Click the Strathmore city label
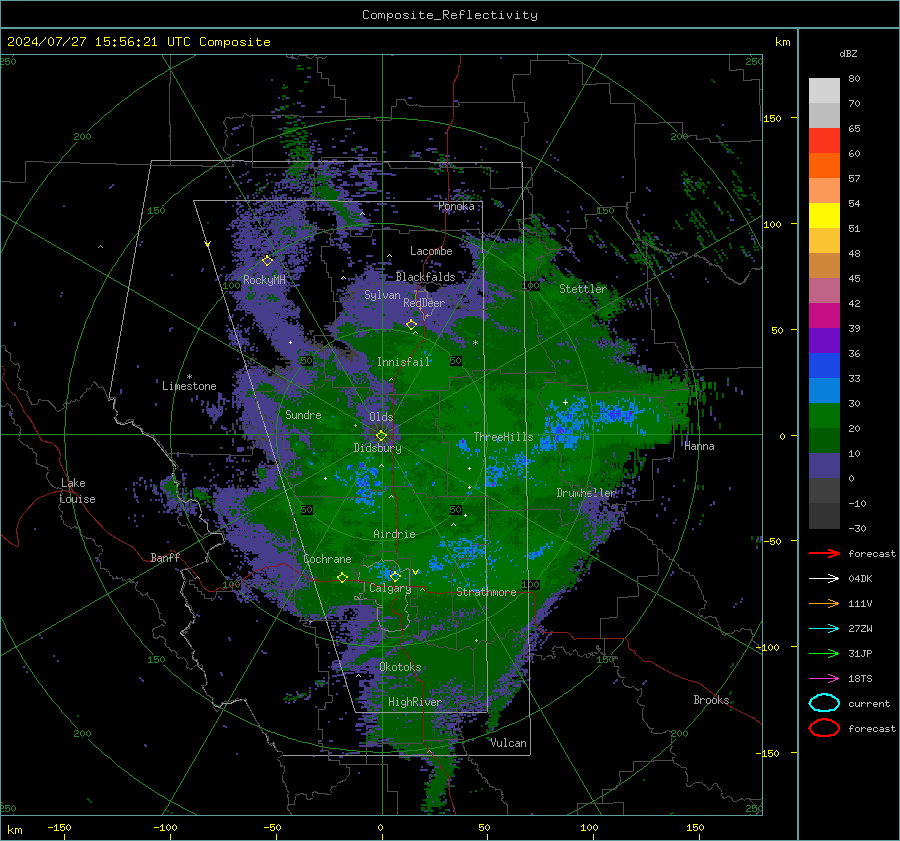The image size is (900, 841). (x=486, y=592)
